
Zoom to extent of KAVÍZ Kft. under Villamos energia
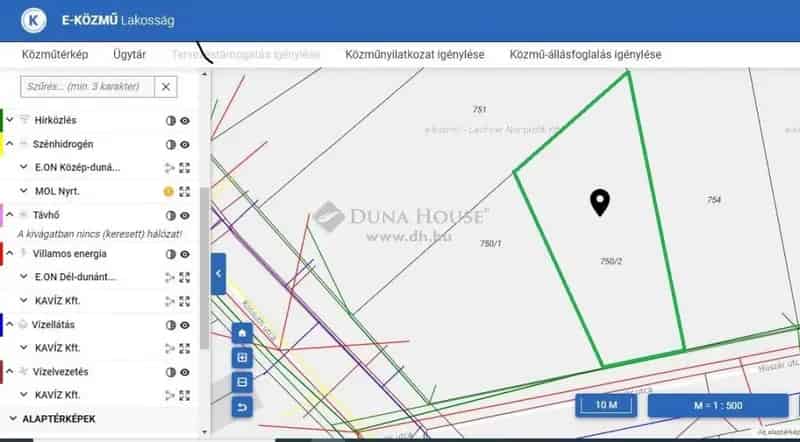click(185, 301)
